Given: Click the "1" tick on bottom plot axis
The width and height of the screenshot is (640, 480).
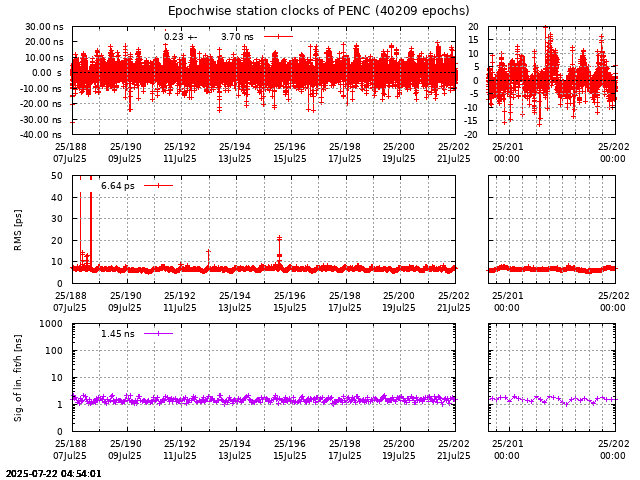Looking at the screenshot, I should [x=60, y=405].
